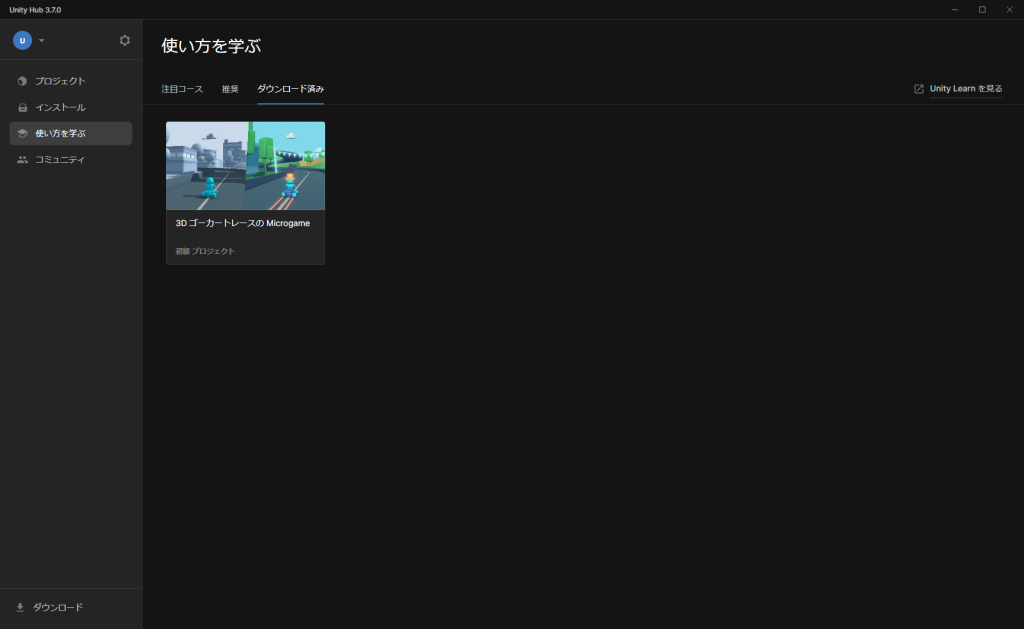This screenshot has width=1024, height=629.
Task: Switch to the 注目コース tab
Action: pos(182,89)
